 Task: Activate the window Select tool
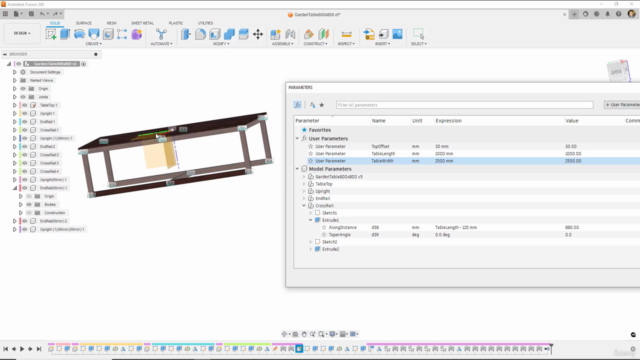coord(419,34)
